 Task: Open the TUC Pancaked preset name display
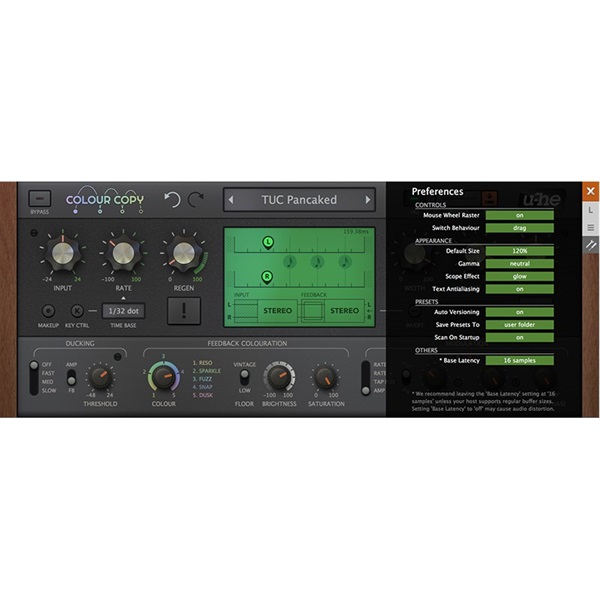(299, 200)
